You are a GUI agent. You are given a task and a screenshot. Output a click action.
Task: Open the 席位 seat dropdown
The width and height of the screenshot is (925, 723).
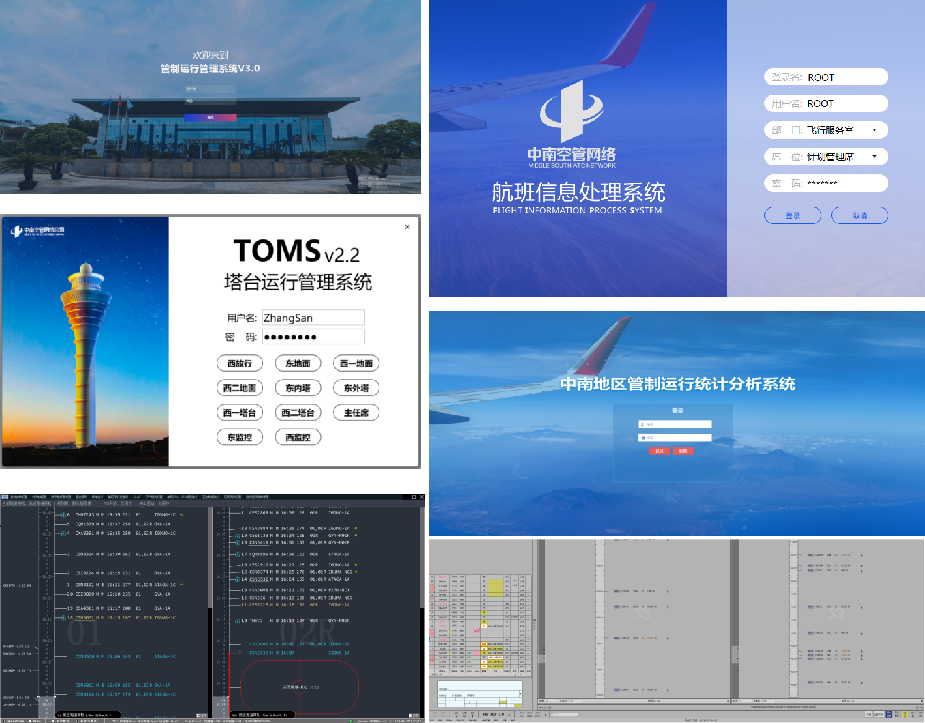tap(826, 156)
